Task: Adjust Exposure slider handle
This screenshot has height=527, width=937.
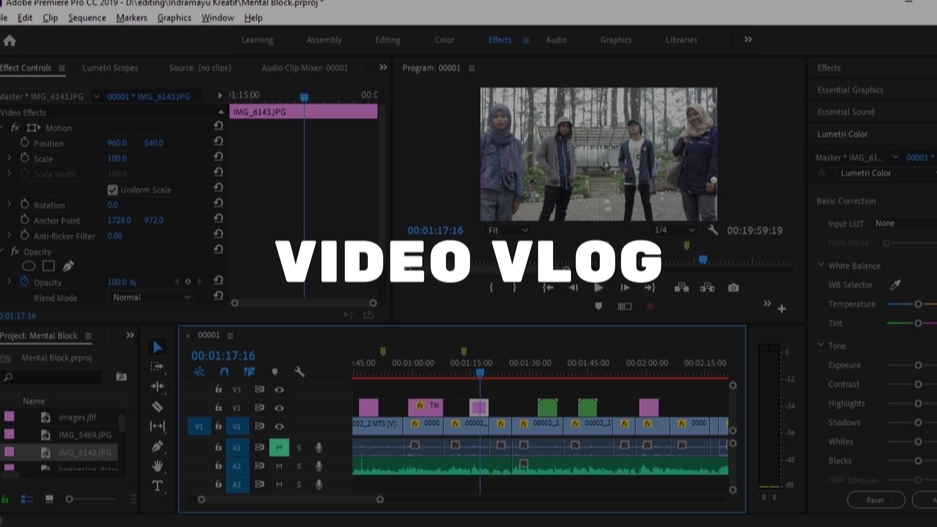Action: point(918,365)
